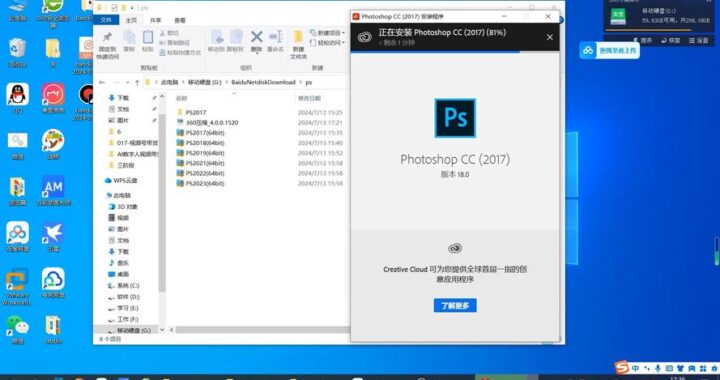Click the Explorer horizontal scrollbar

tap(263, 330)
